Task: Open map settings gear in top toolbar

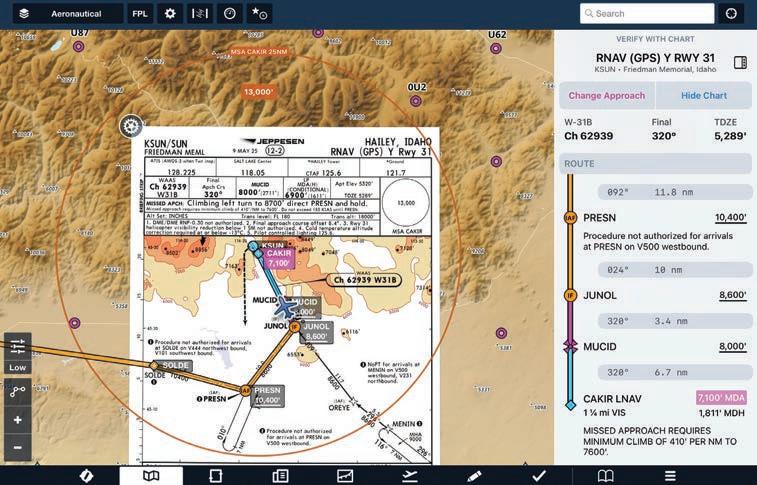Action: pyautogui.click(x=170, y=14)
